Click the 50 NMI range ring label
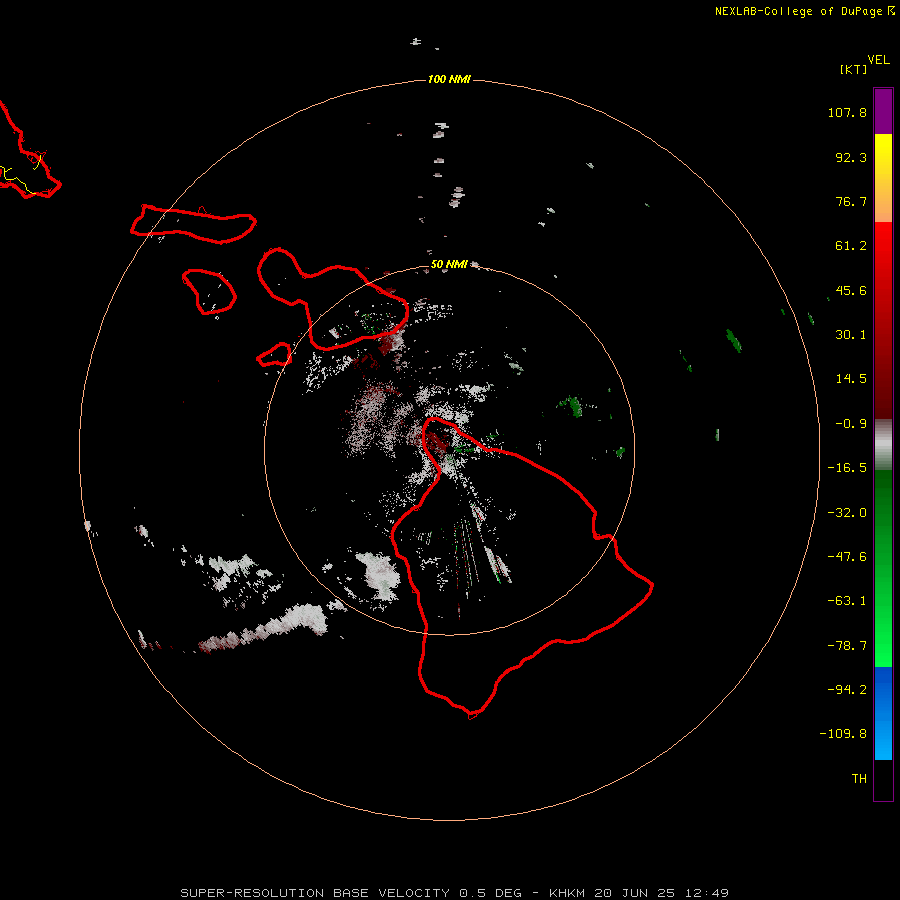The image size is (900, 900). pyautogui.click(x=449, y=264)
